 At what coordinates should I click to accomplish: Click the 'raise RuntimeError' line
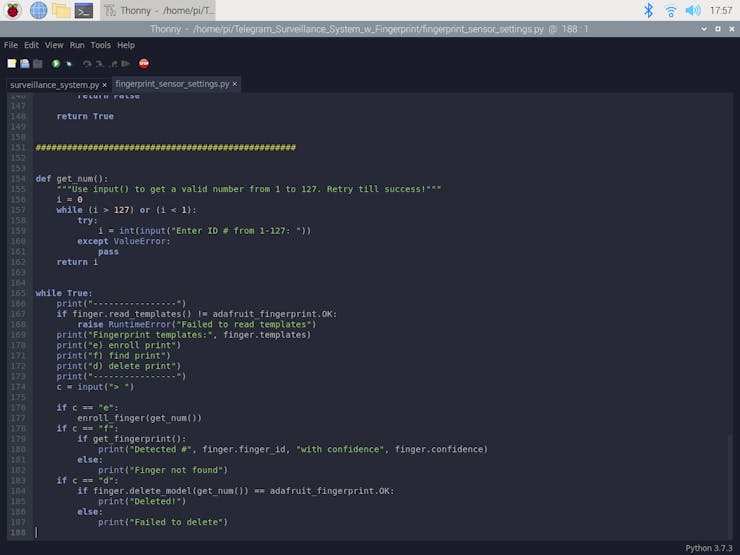(196, 324)
